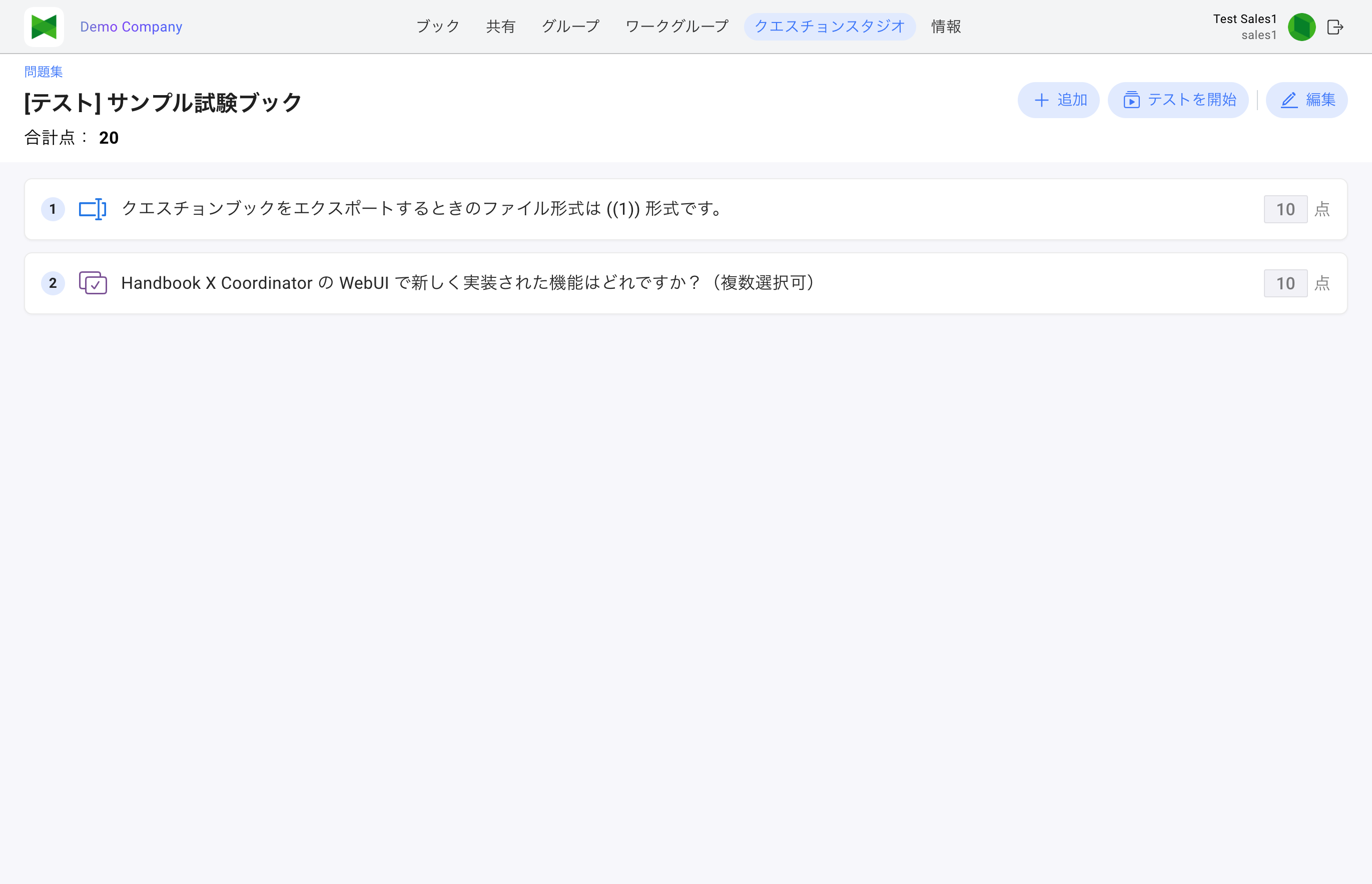Open the グループ tab
Image resolution: width=1372 pixels, height=884 pixels.
[570, 27]
